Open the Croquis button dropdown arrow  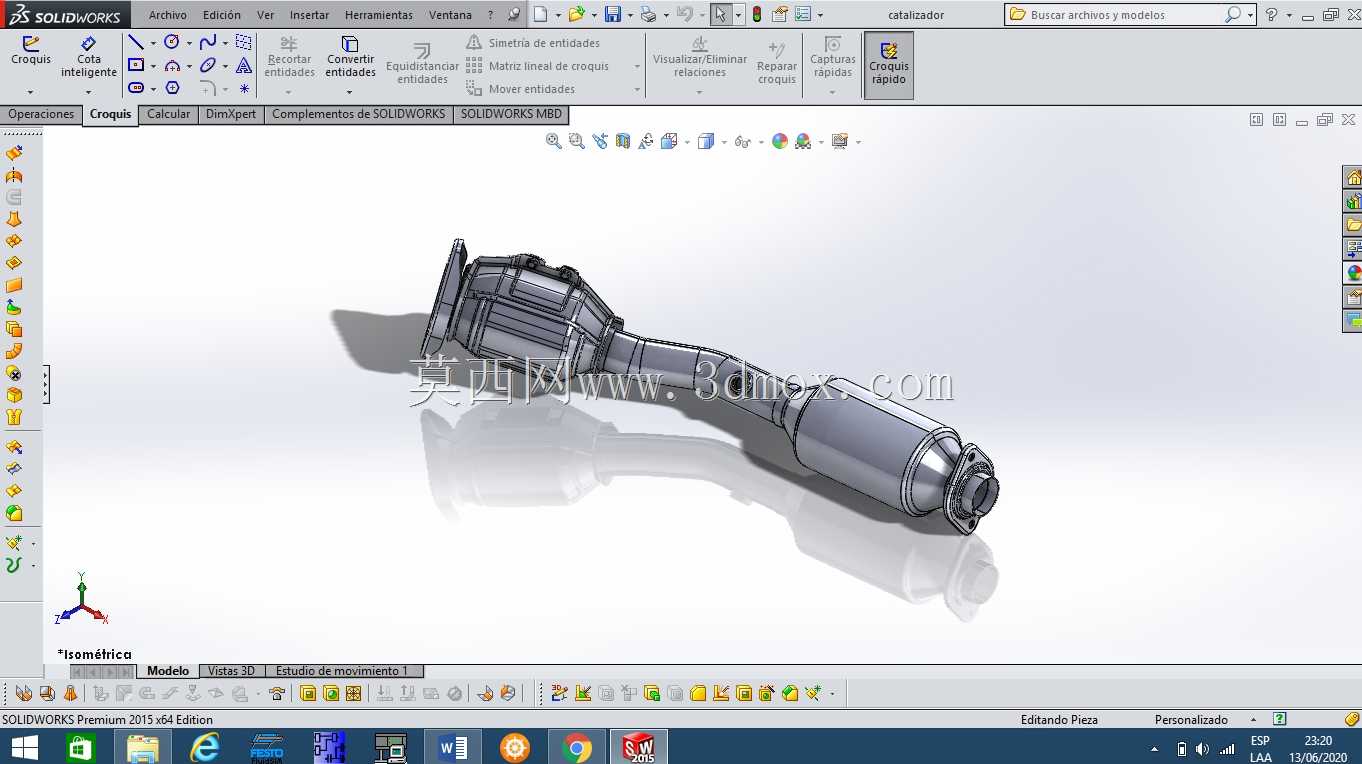tap(31, 92)
